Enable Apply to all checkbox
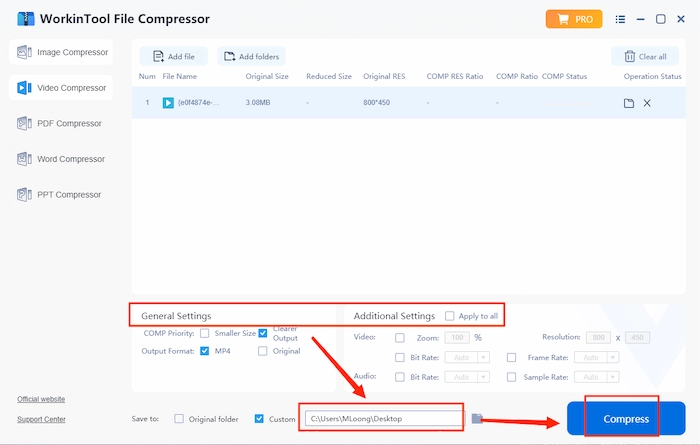Image resolution: width=700 pixels, height=445 pixels. click(450, 316)
